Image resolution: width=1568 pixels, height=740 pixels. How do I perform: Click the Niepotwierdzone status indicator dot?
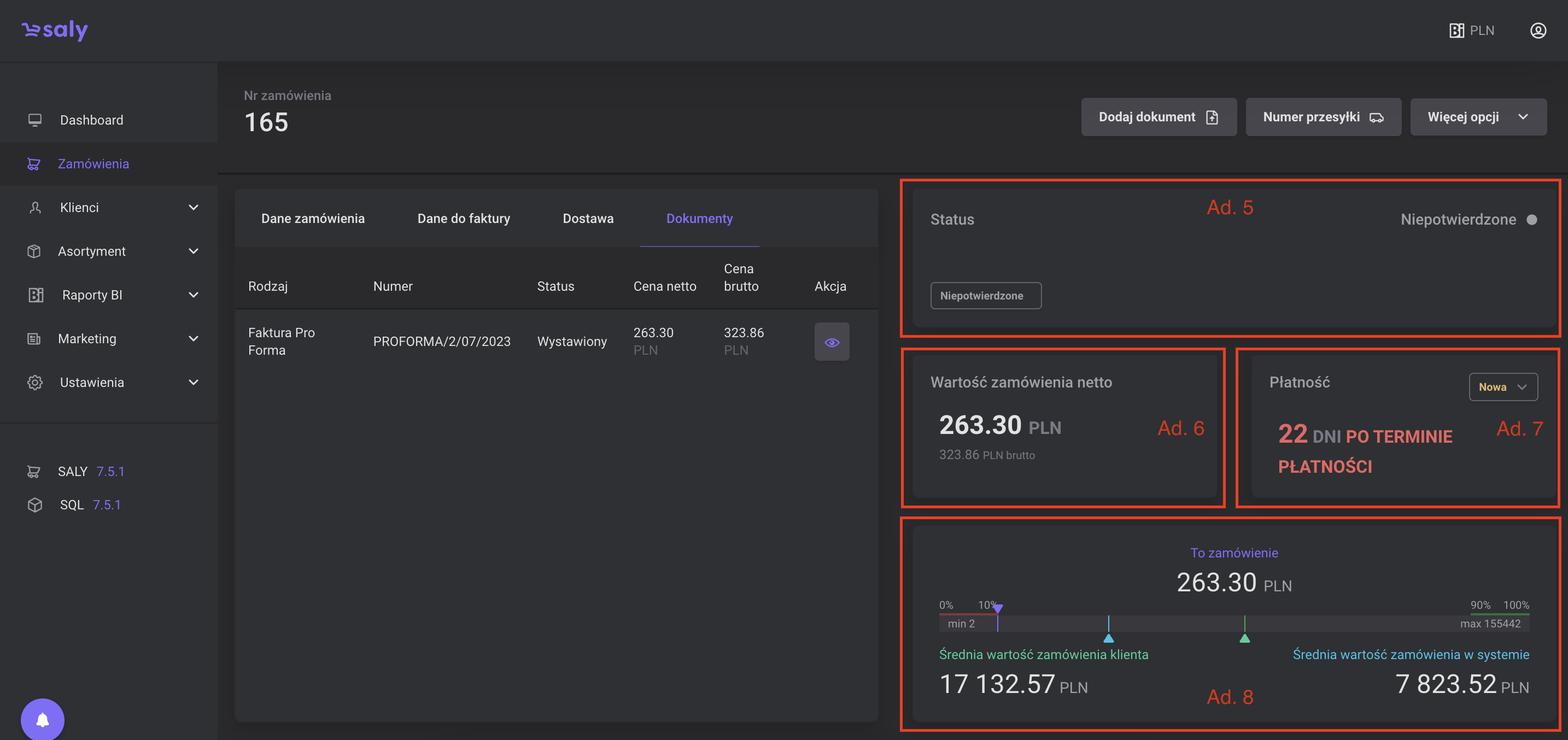pyautogui.click(x=1531, y=220)
